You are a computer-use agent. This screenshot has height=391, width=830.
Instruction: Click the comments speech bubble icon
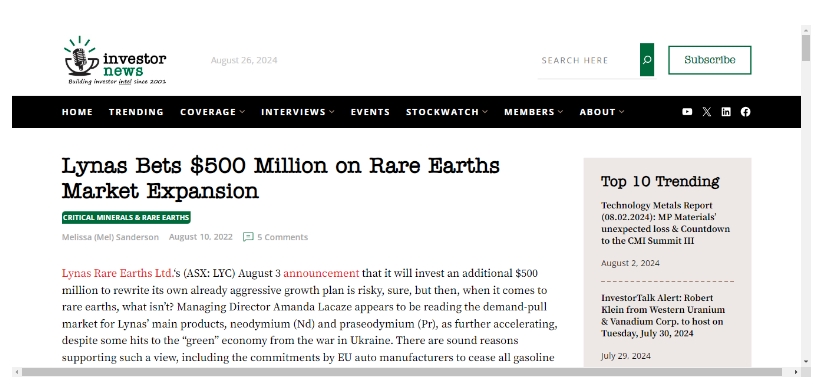click(248, 237)
